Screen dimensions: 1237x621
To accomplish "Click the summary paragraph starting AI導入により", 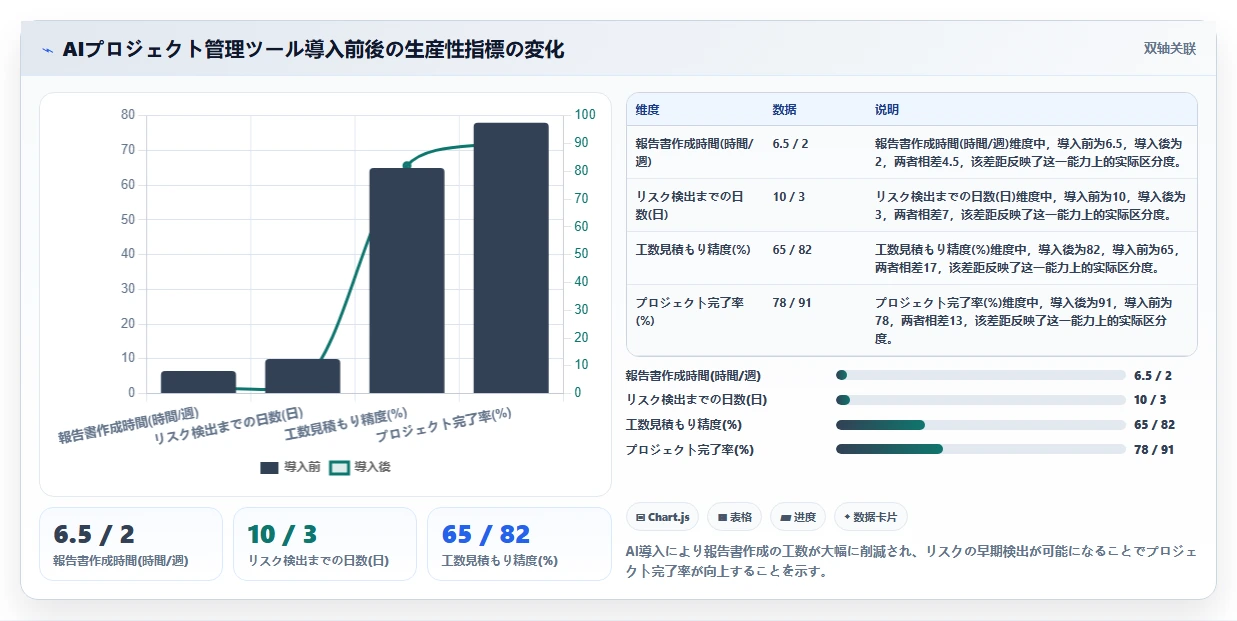I will point(910,562).
